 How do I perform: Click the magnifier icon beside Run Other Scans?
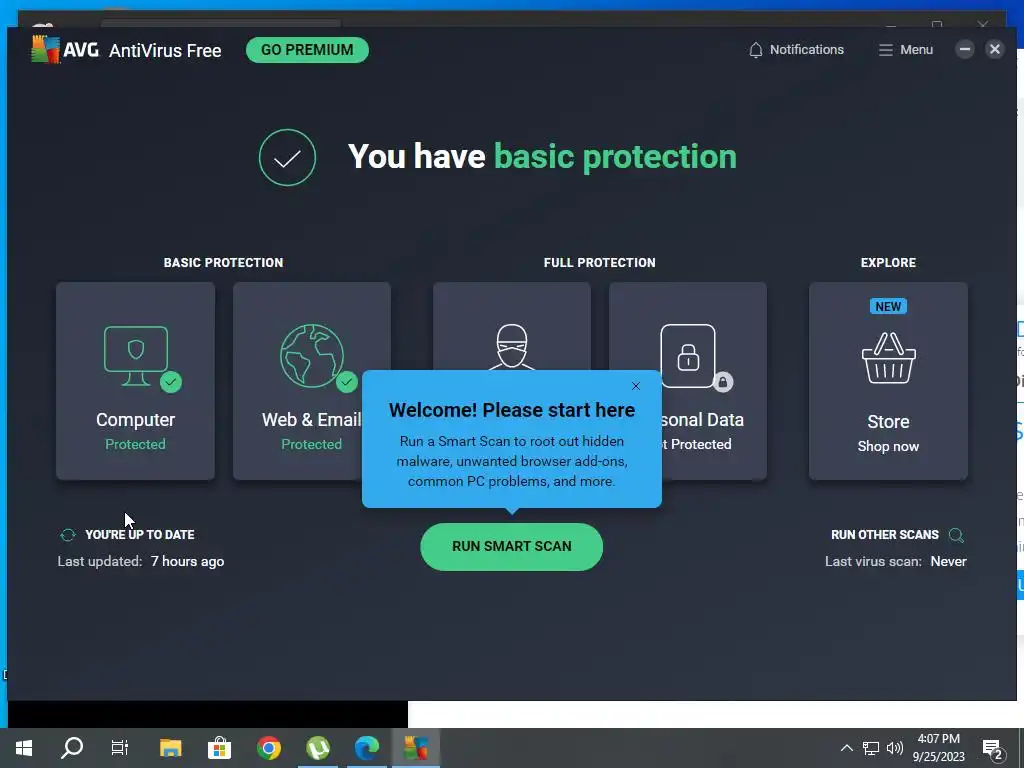956,536
